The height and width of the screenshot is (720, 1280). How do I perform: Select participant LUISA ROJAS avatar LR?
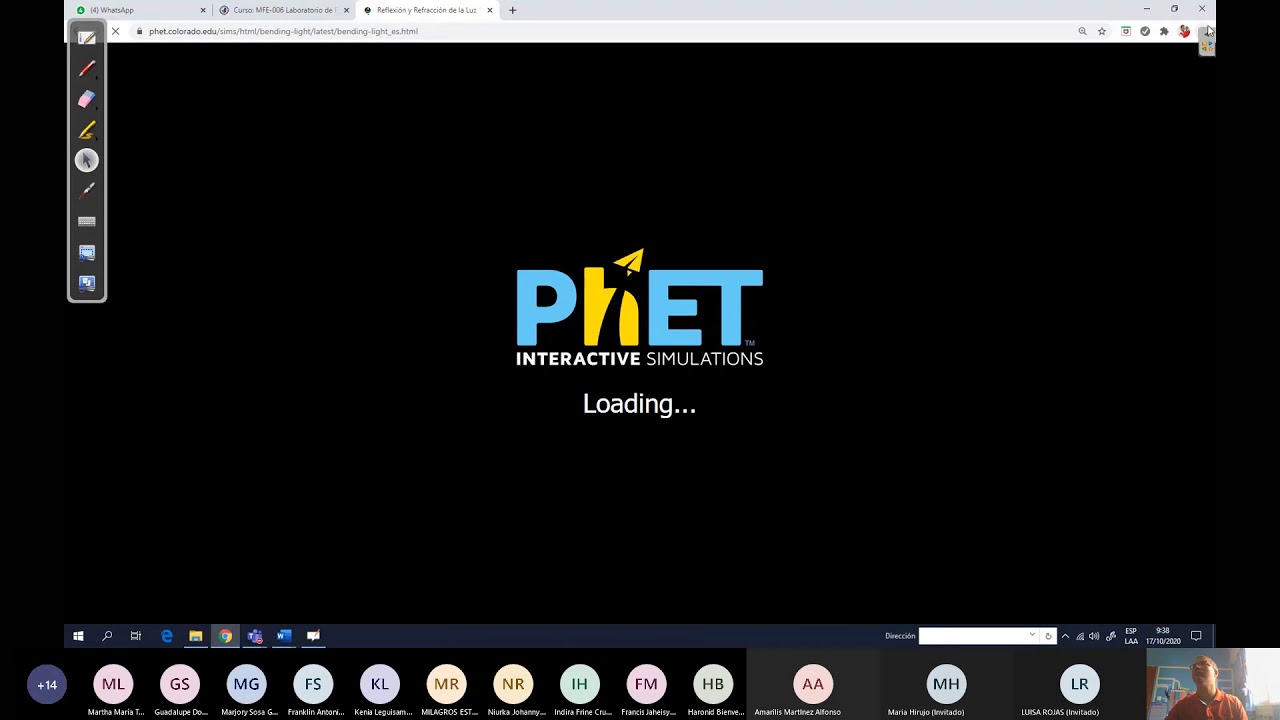click(1079, 684)
